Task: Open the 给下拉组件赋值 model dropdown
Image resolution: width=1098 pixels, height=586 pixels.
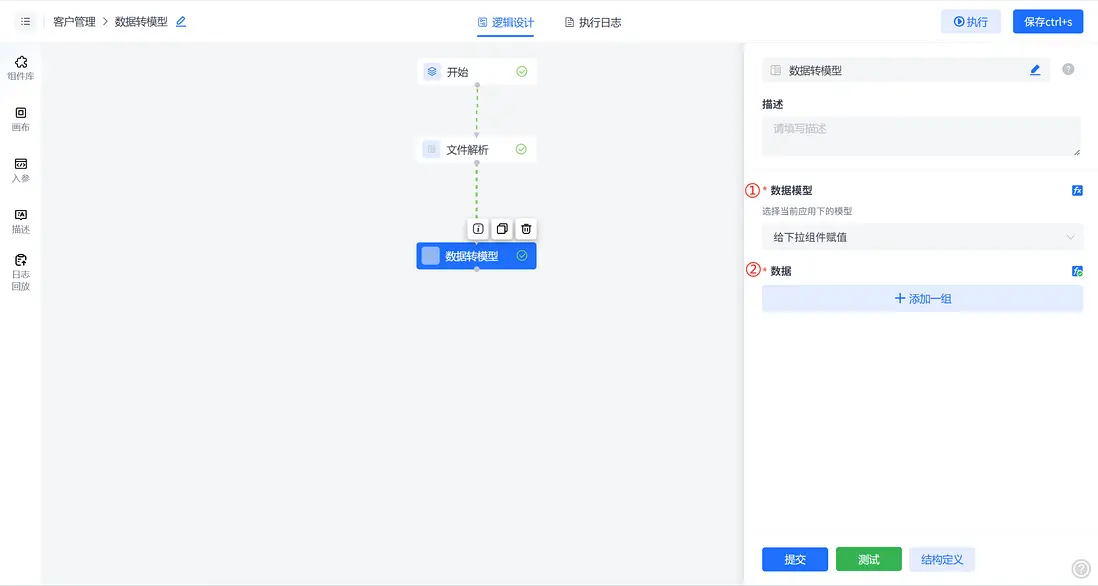Action: tap(921, 237)
